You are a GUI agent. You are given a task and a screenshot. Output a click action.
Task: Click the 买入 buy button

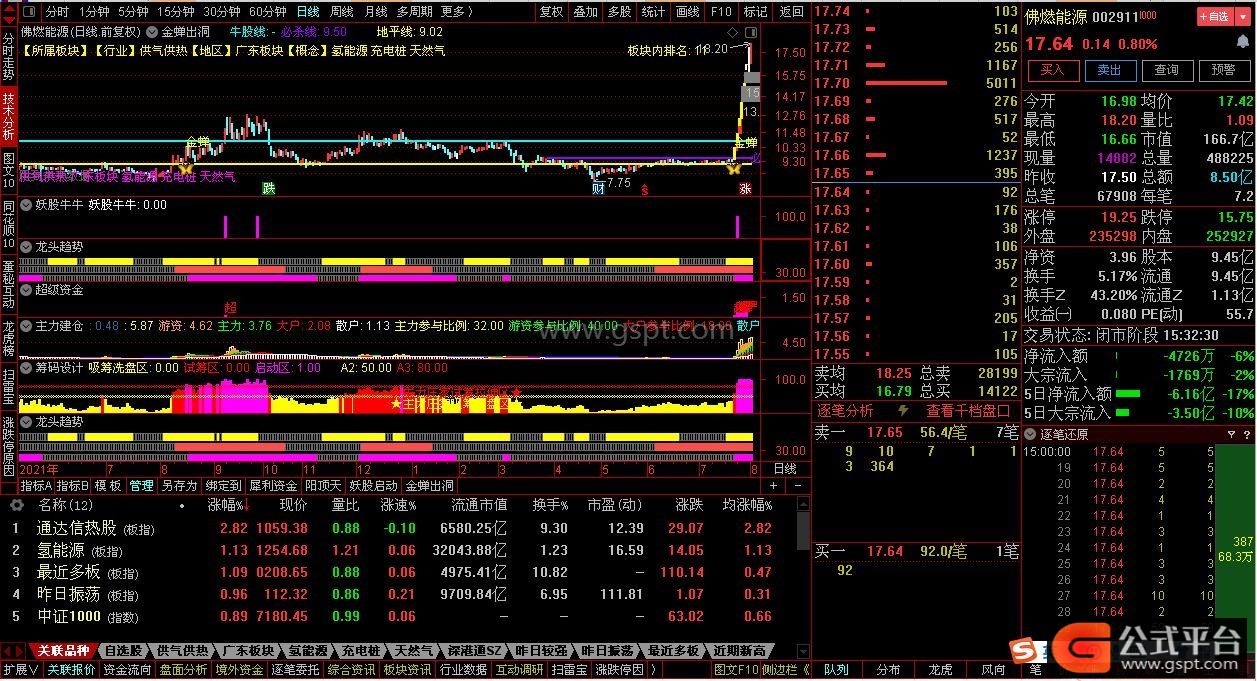[x=1052, y=70]
